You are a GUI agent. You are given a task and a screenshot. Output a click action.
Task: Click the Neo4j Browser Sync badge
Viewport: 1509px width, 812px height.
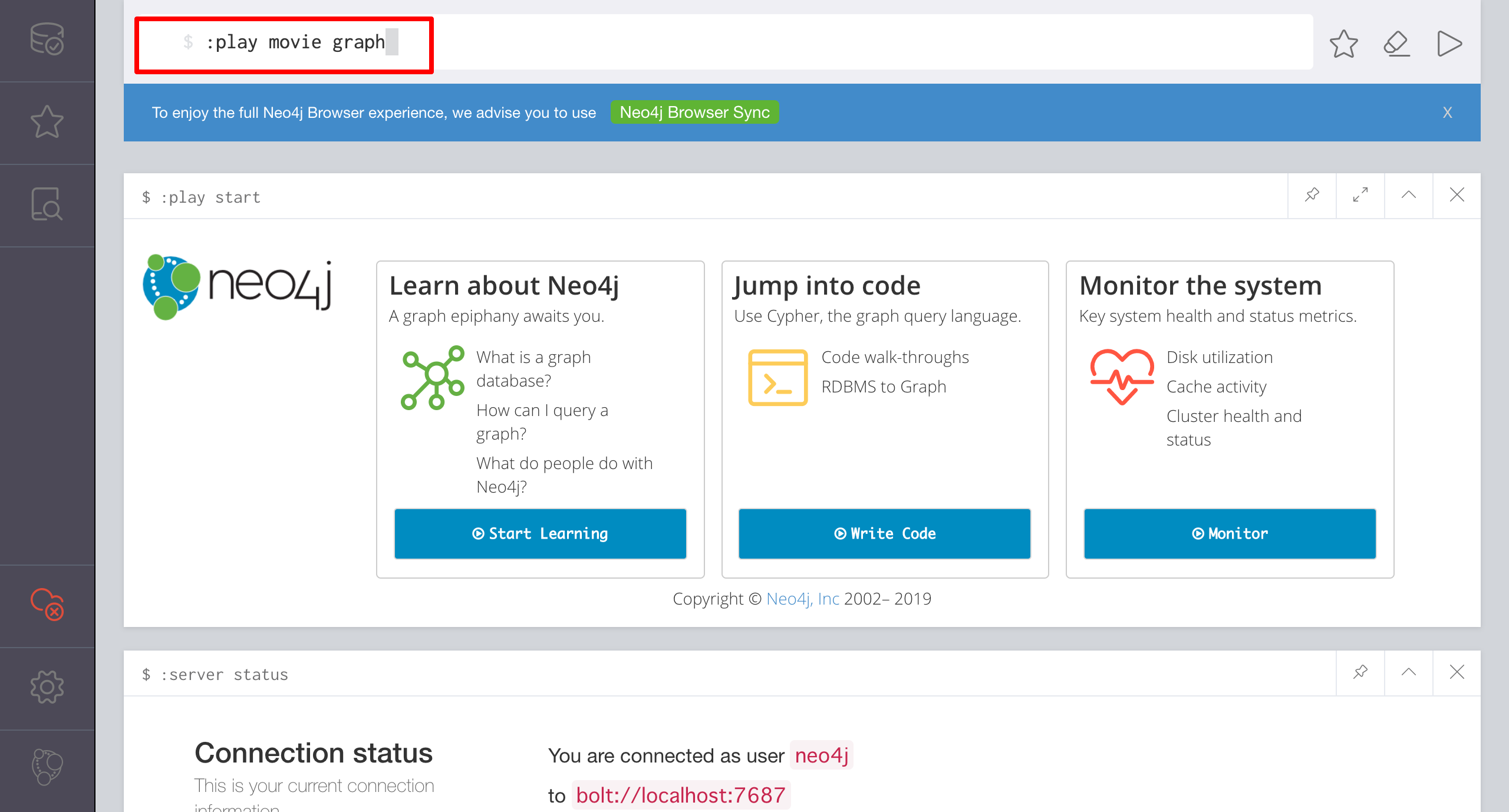(x=694, y=113)
